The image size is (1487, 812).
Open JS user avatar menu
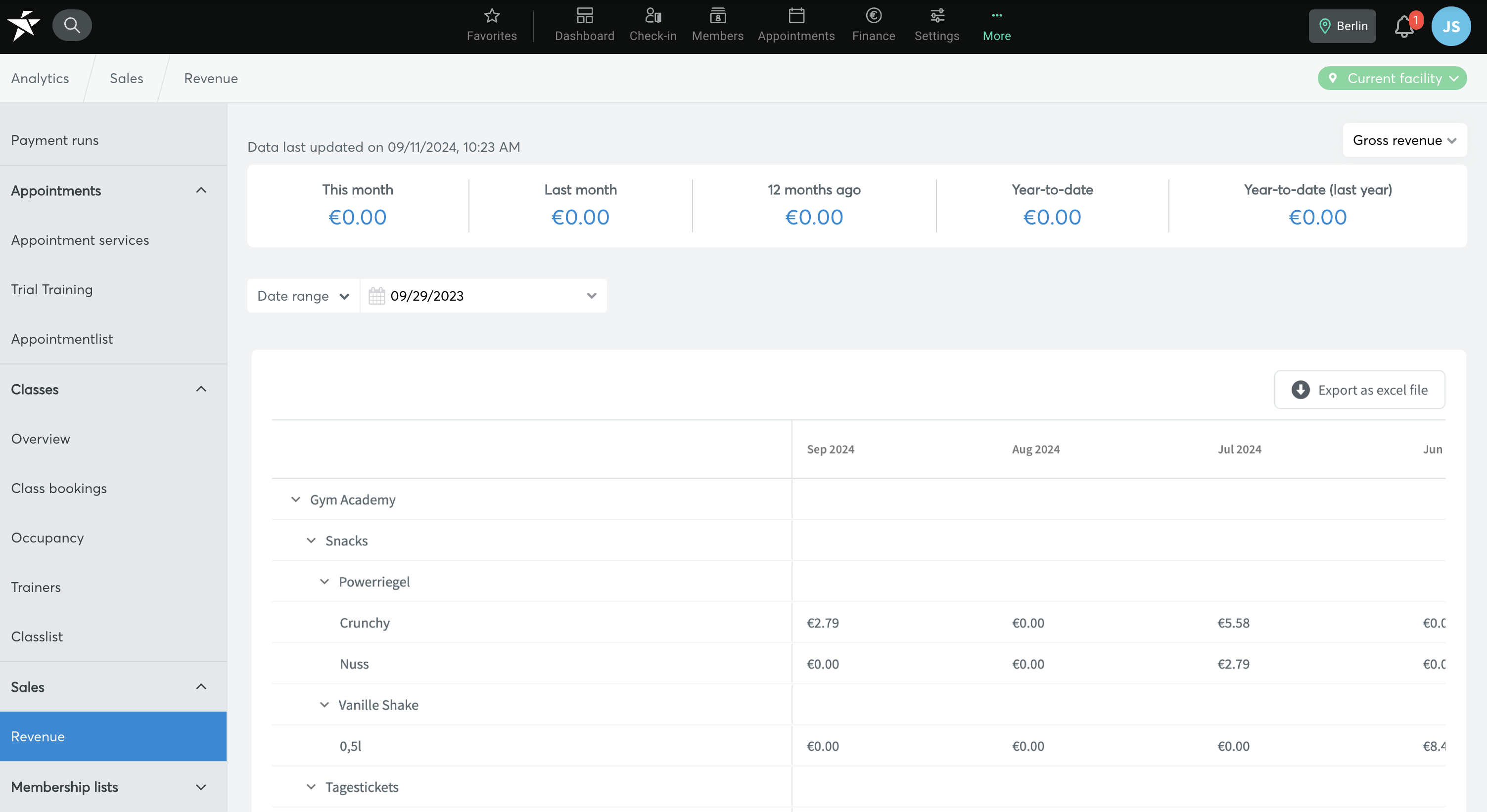pyautogui.click(x=1450, y=26)
